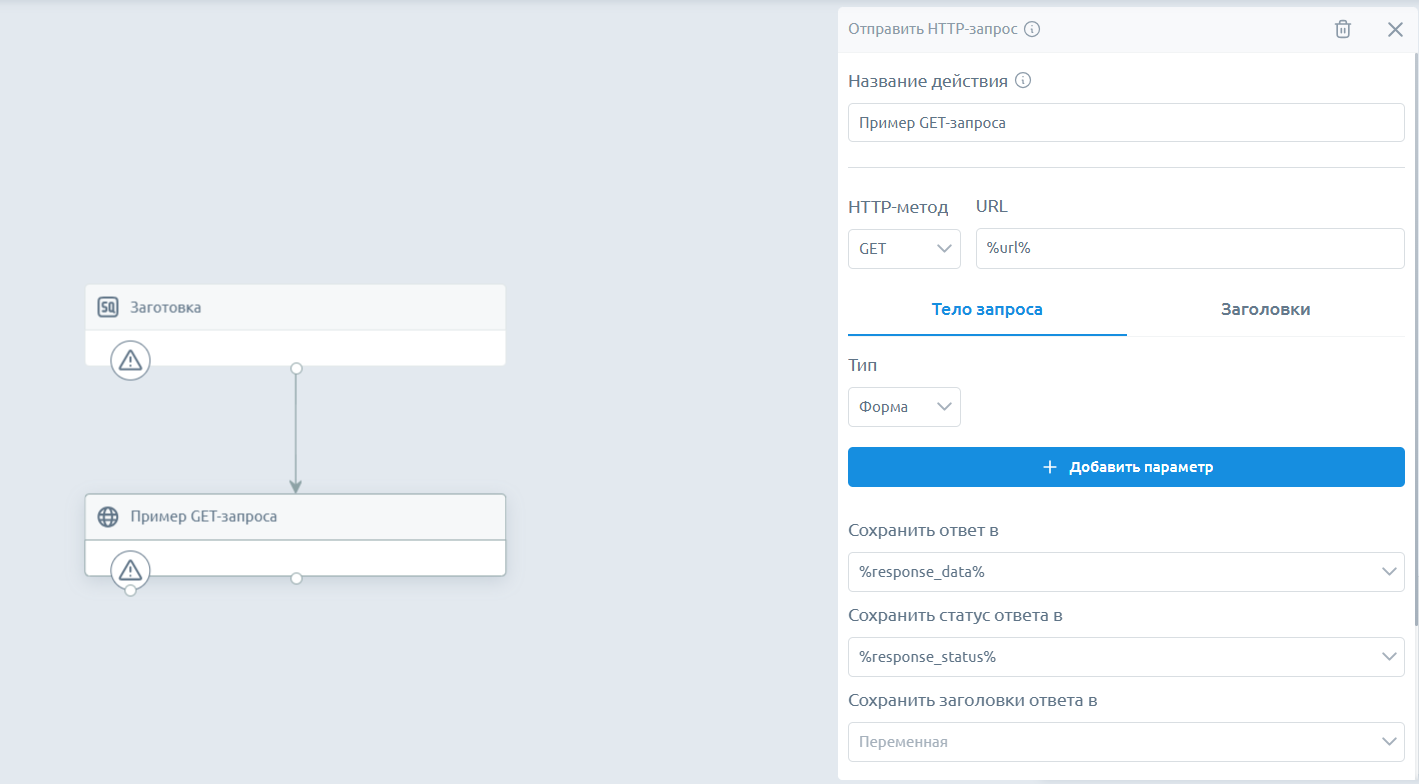1419x784 pixels.
Task: Click the Название действия text field
Action: (x=1125, y=123)
